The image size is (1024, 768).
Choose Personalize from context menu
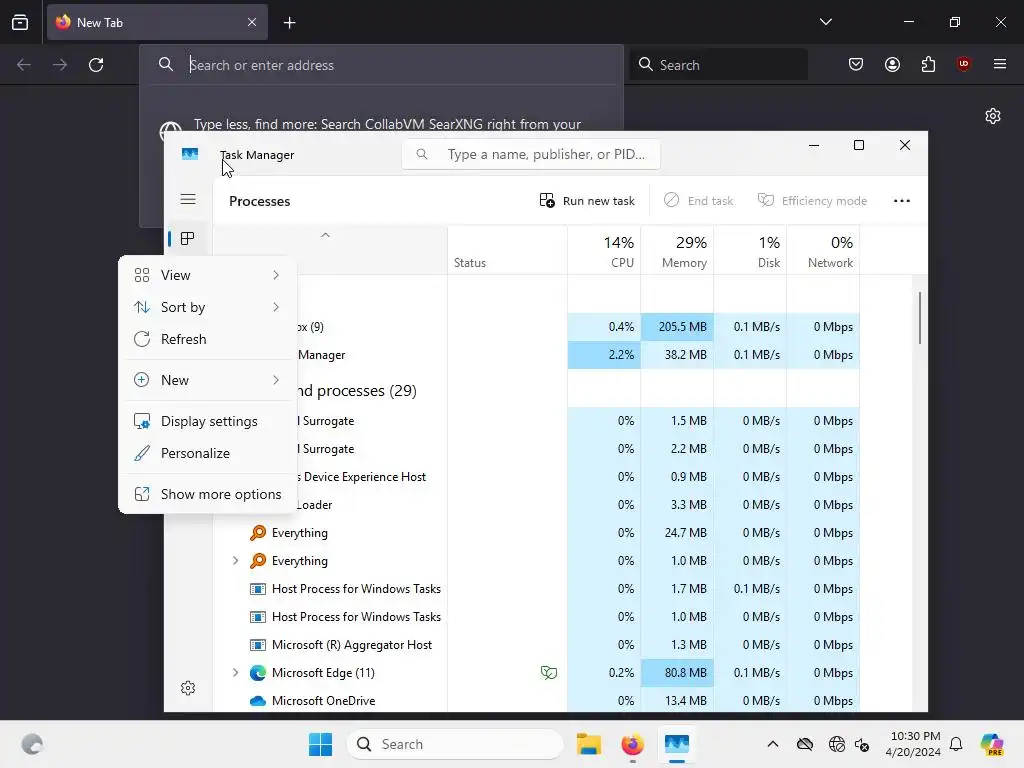tap(207, 453)
